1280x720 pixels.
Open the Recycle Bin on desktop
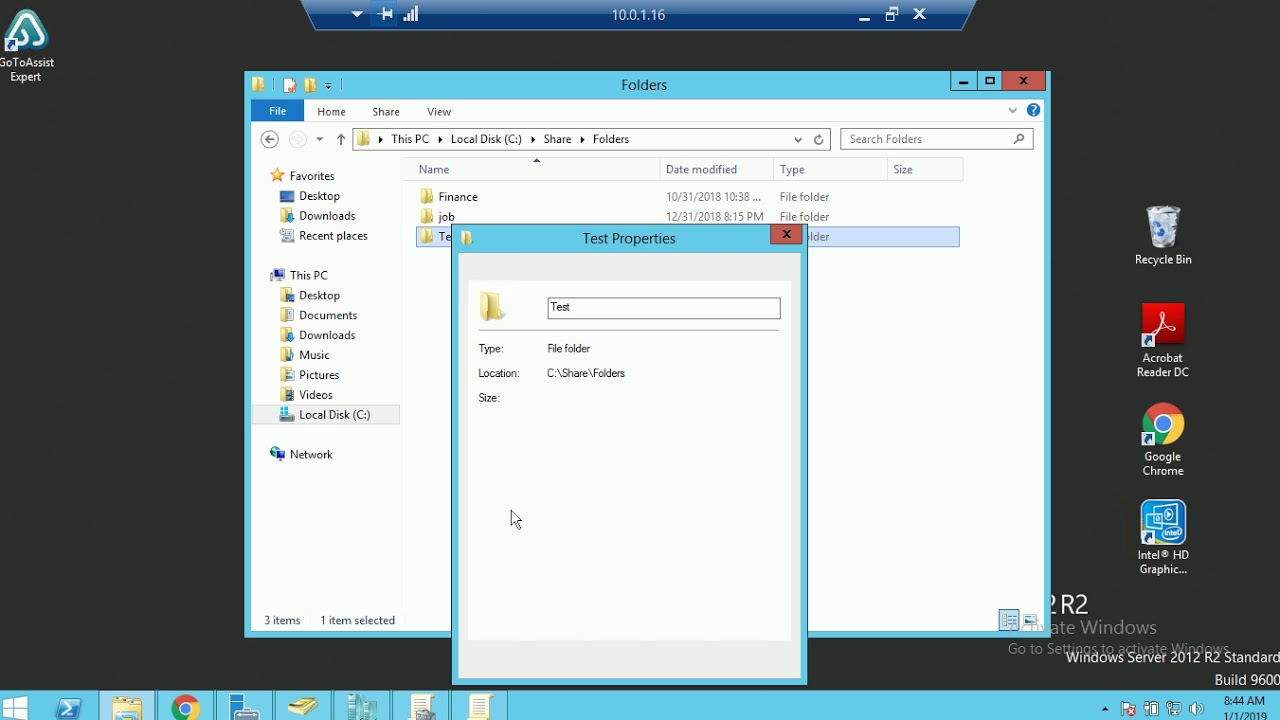(1163, 236)
